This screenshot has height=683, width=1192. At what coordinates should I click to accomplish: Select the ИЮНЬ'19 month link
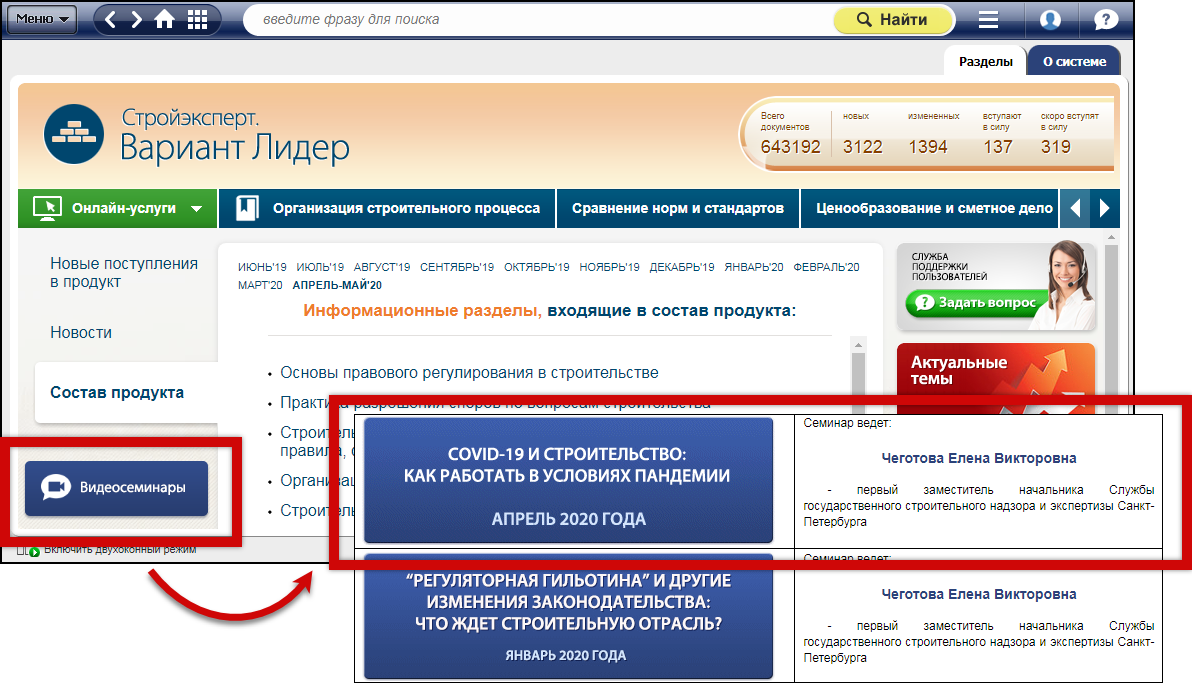[x=262, y=267]
